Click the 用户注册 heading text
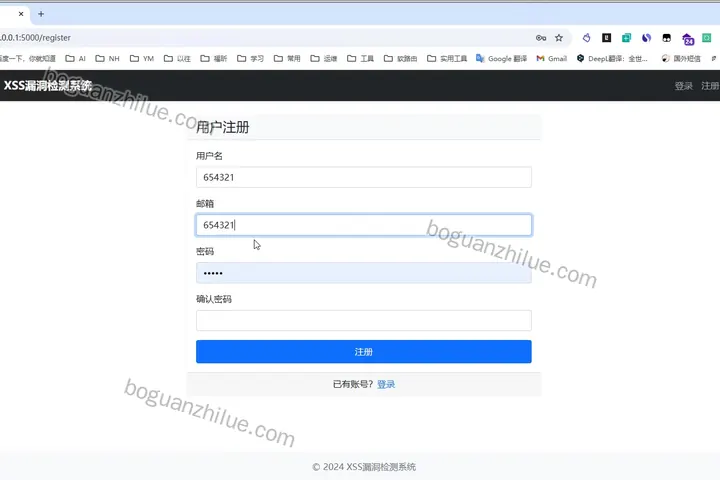This screenshot has width=720, height=480. tap(223, 127)
